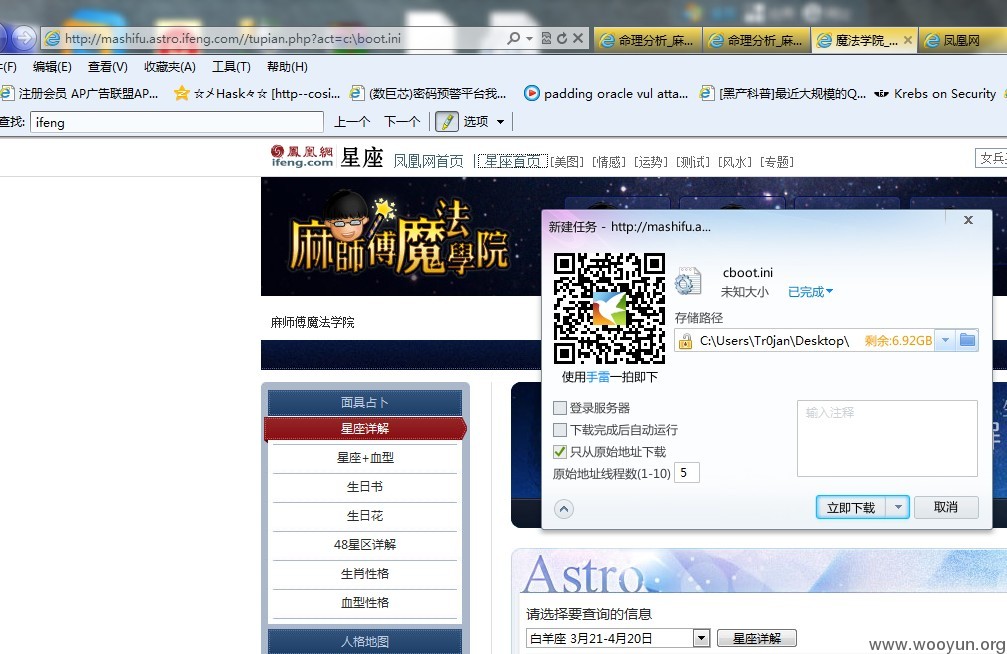Viewport: 1007px width, 654px height.
Task: Open the 查看(V) menu
Action: (x=108, y=67)
